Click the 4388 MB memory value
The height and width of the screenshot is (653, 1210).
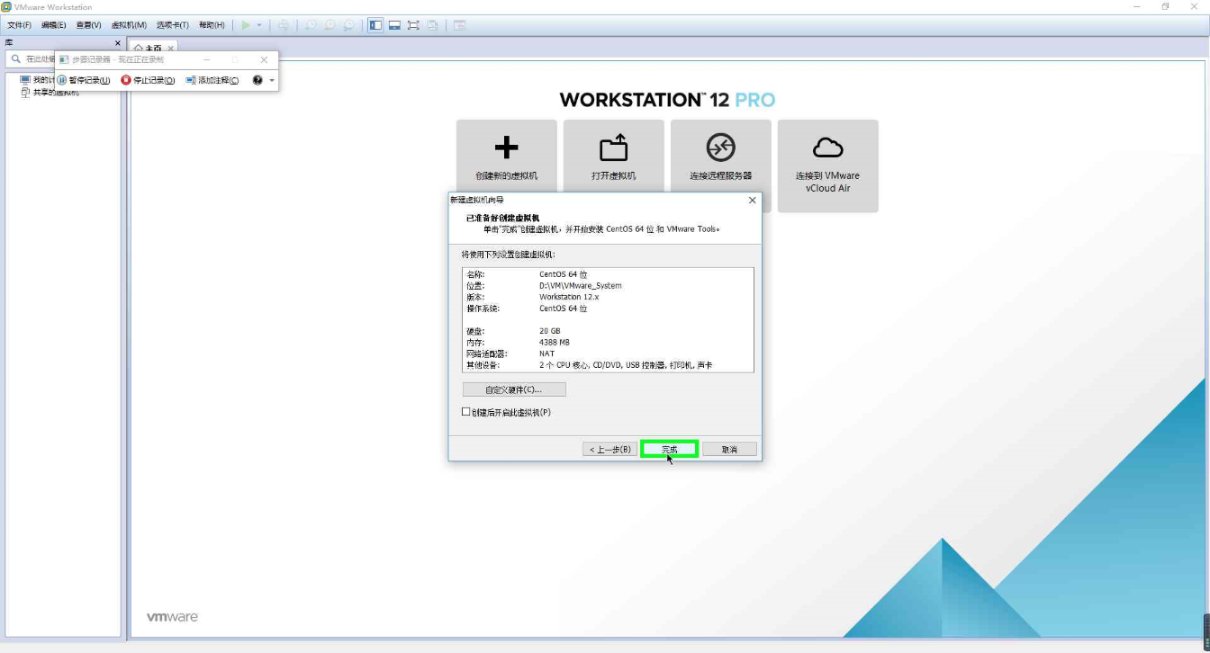point(554,342)
